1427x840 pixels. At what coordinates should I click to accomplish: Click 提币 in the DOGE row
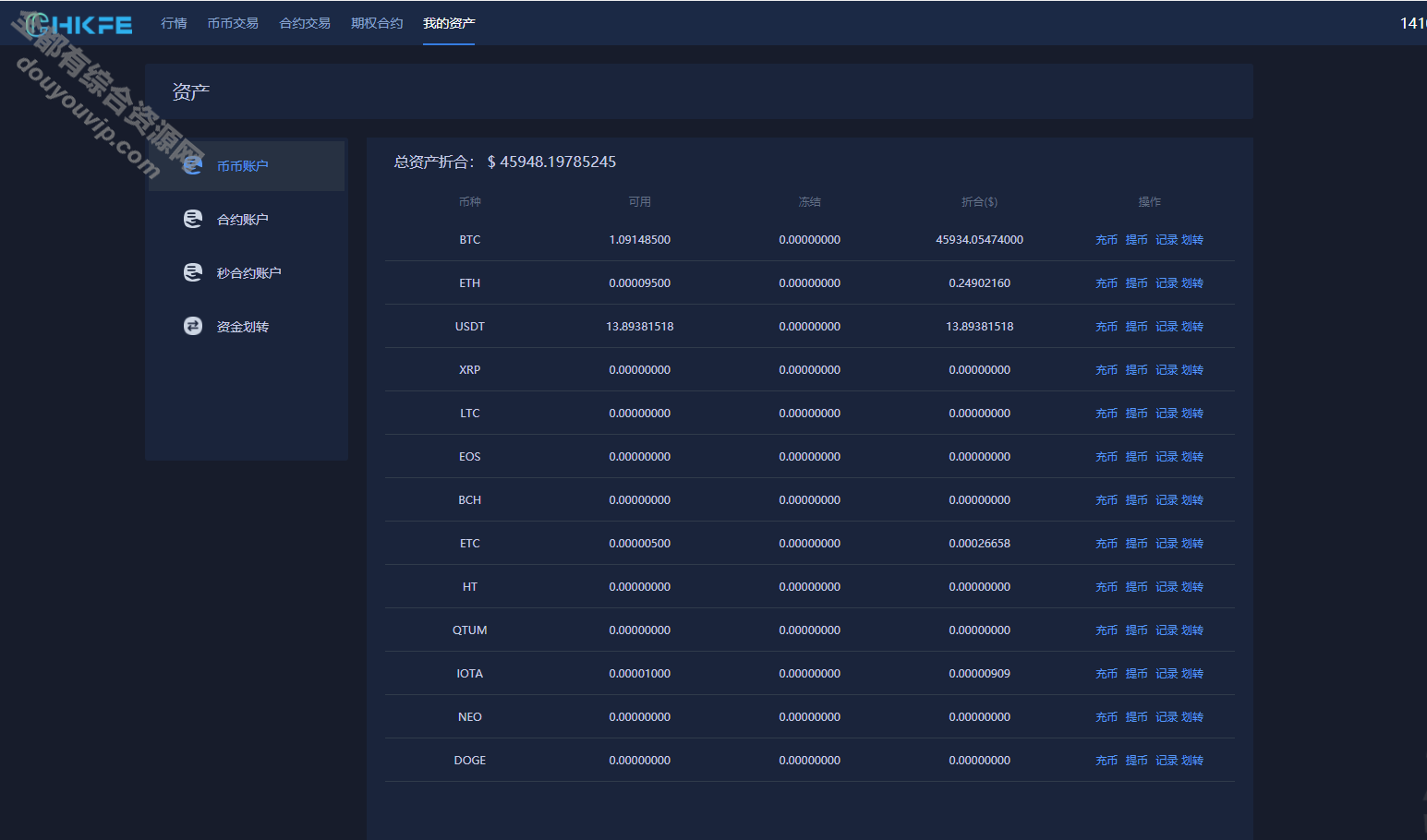point(1136,761)
